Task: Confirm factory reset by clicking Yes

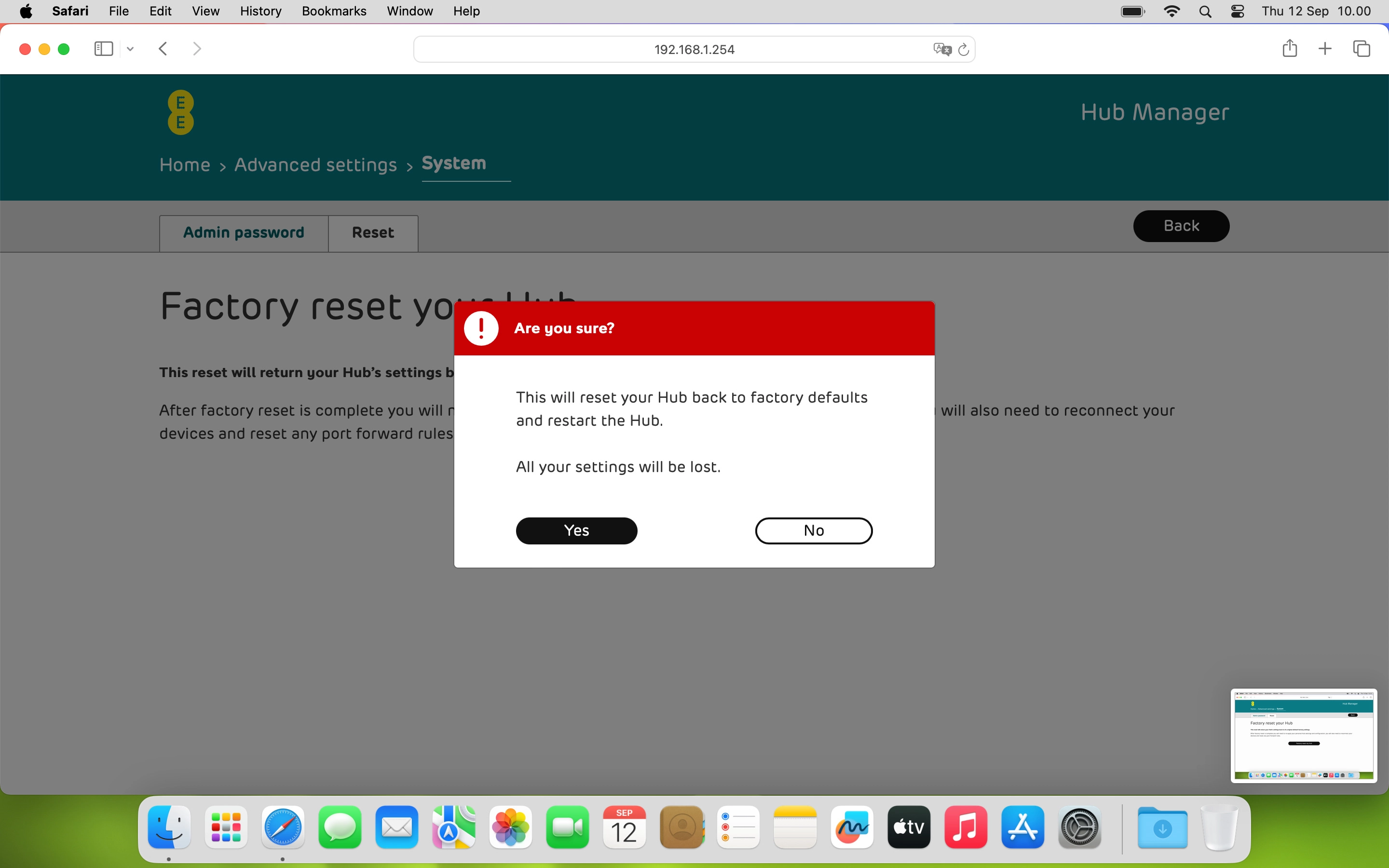Action: (x=576, y=530)
